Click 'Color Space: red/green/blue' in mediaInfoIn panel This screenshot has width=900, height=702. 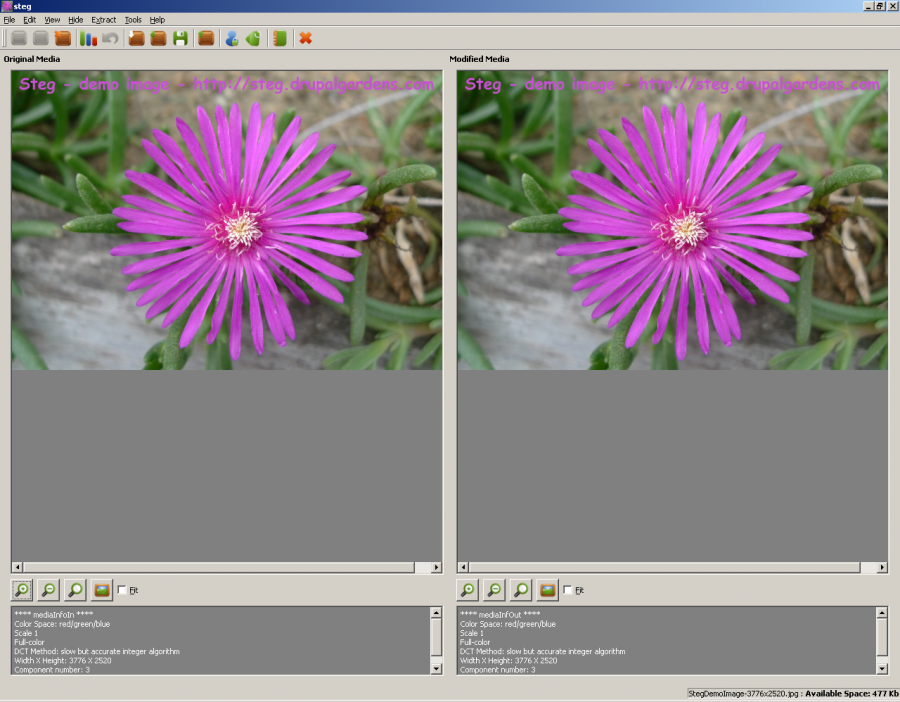[x=62, y=624]
